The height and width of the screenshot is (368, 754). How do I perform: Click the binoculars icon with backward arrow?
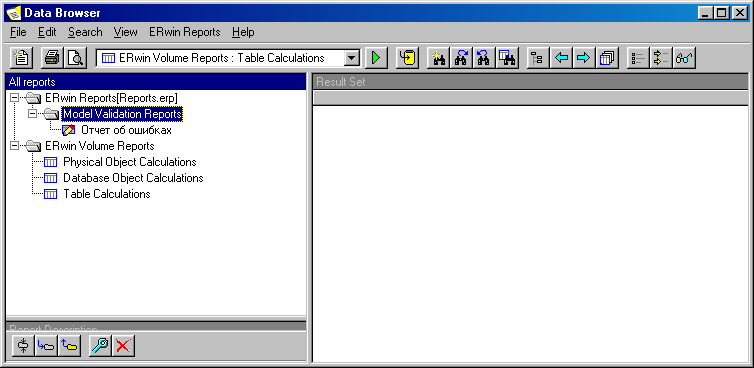click(x=485, y=58)
